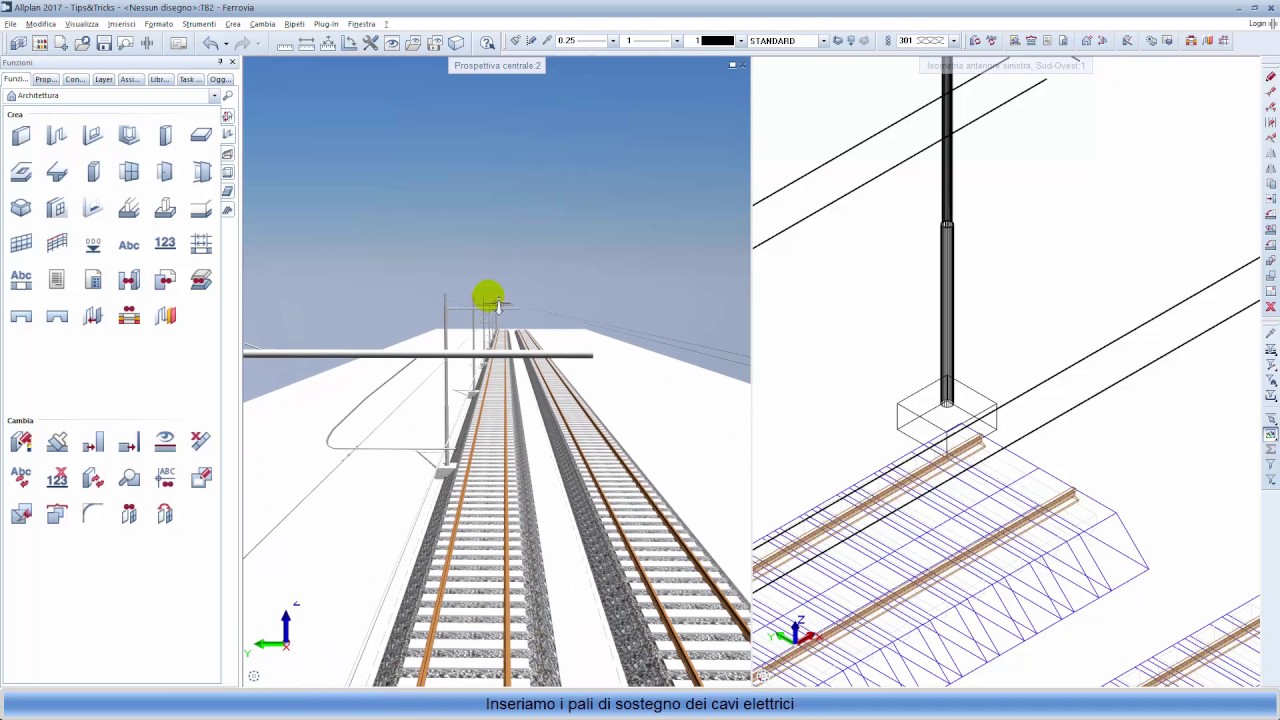
Task: Select the 3D cube view icon in toolbar
Action: 456,43
